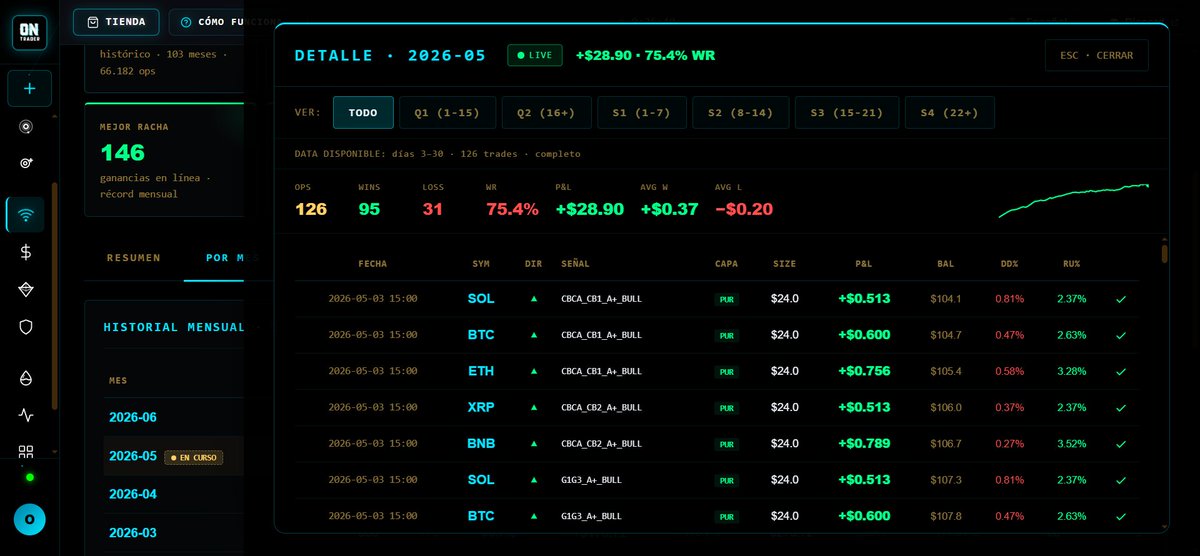Image resolution: width=1200 pixels, height=556 pixels.
Task: Click the ETH symbol cell
Action: click(x=481, y=371)
